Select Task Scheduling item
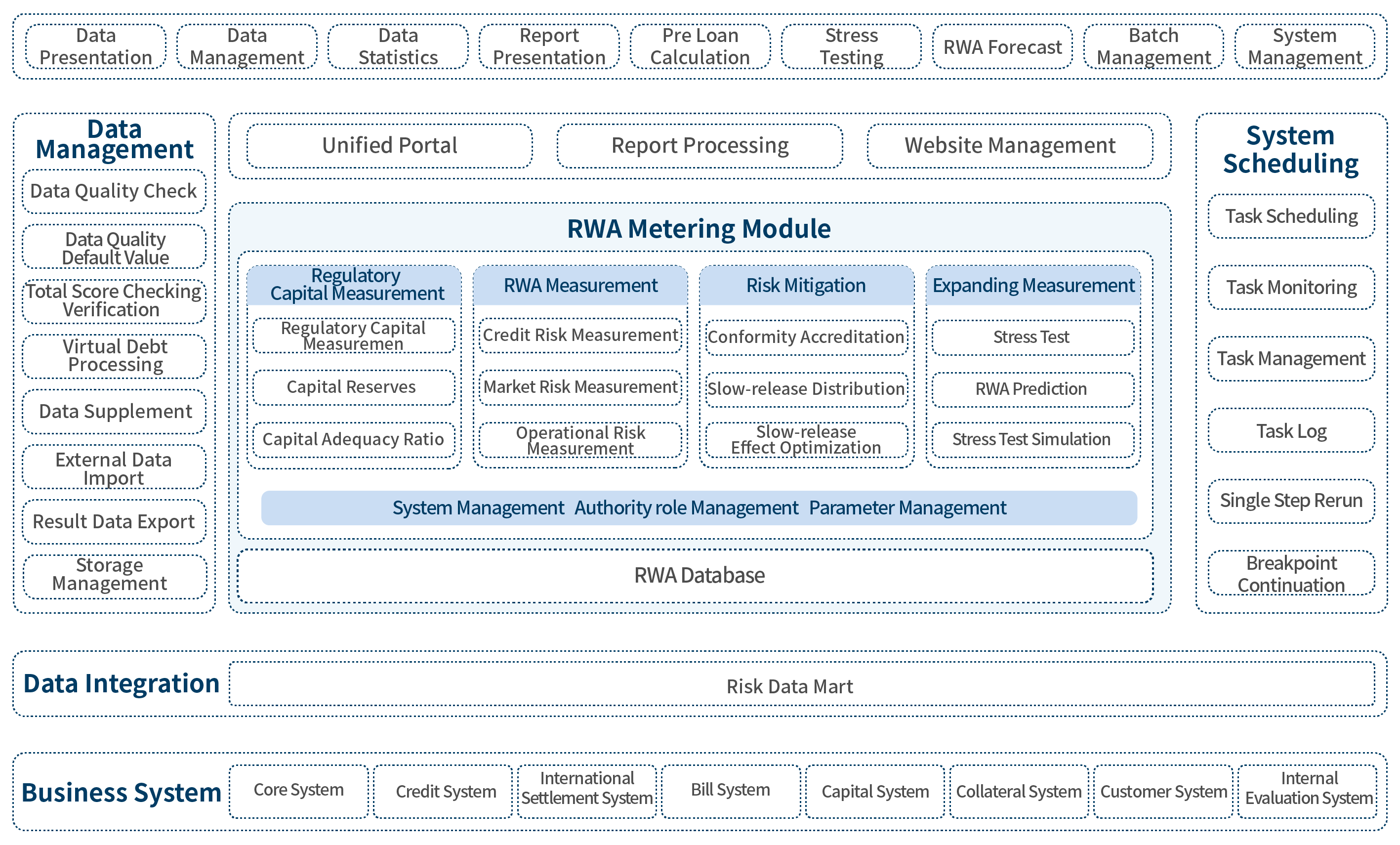The image size is (1400, 845). [x=1291, y=216]
